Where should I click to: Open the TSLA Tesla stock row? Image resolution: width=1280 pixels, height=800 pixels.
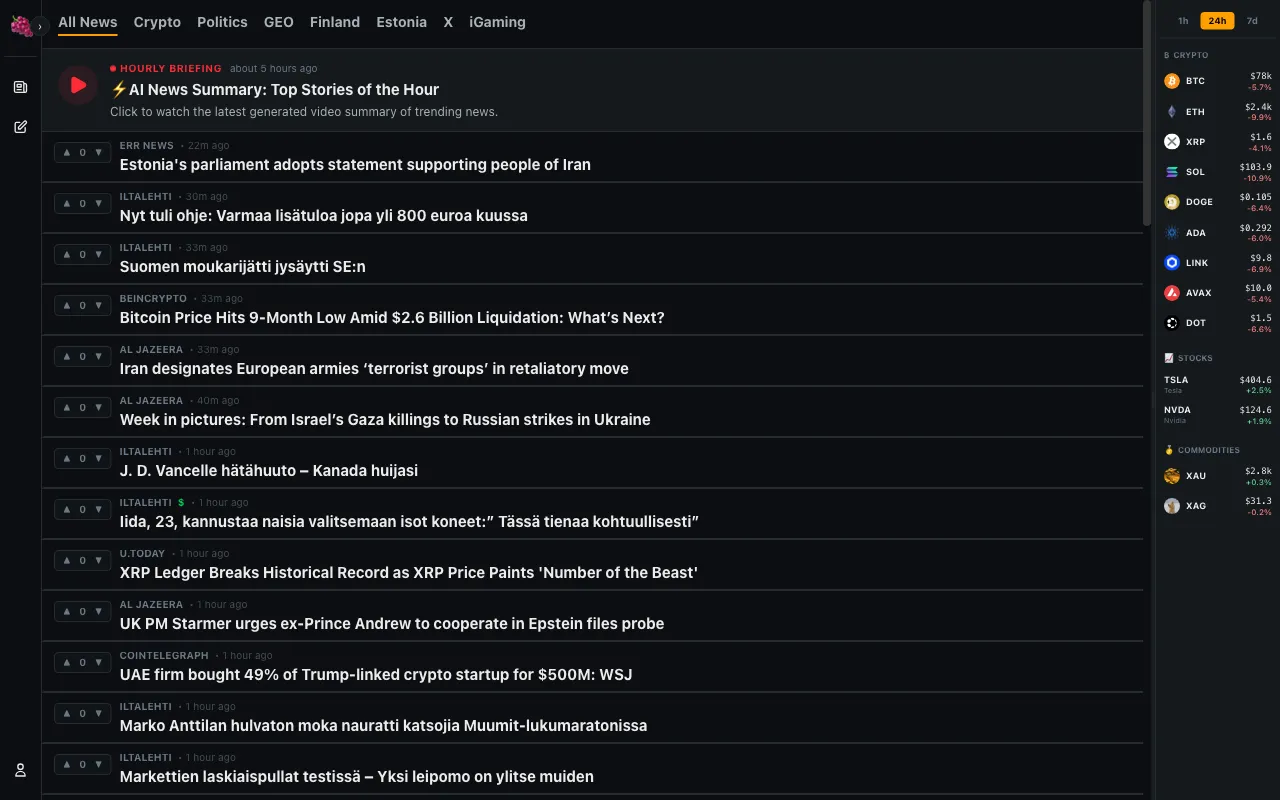click(x=1218, y=385)
